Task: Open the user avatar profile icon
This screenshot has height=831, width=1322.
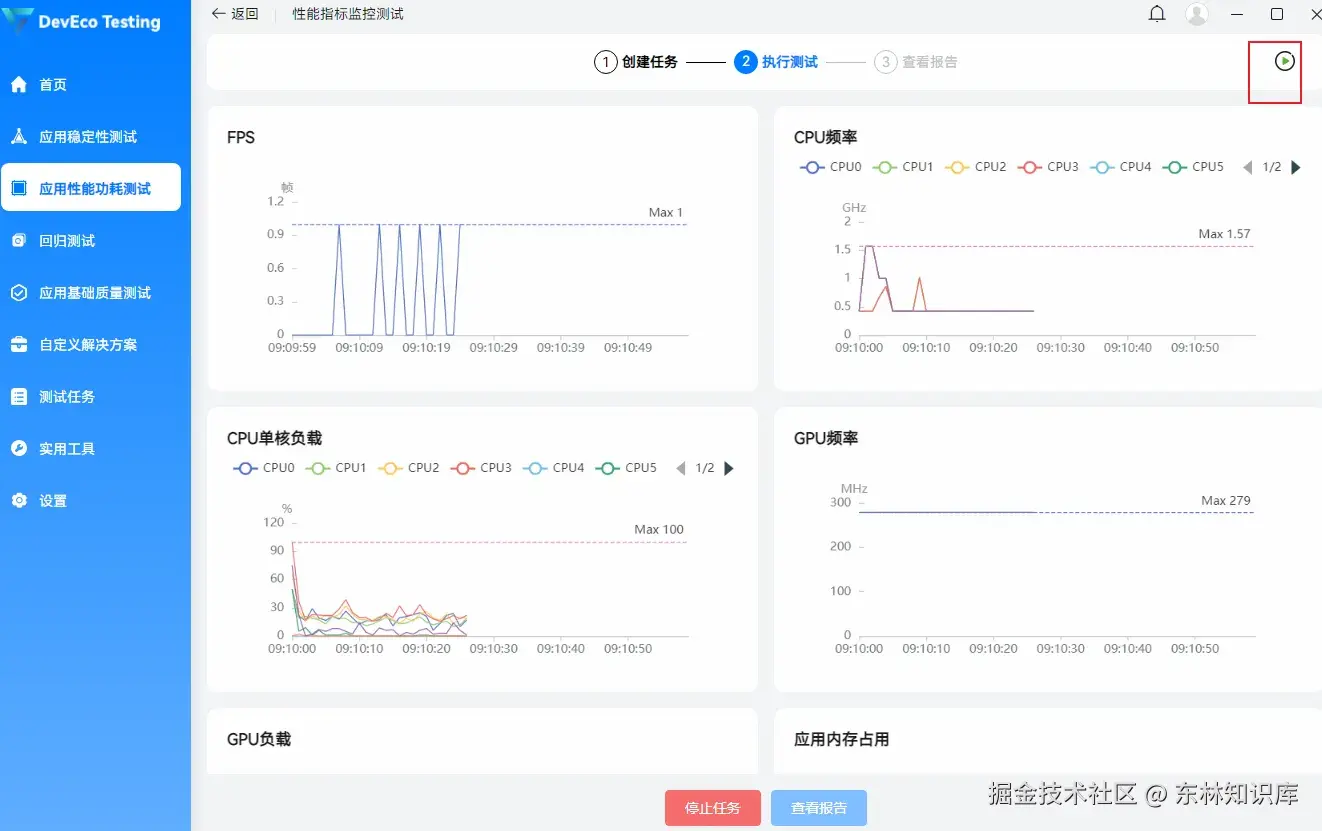Action: click(1197, 14)
